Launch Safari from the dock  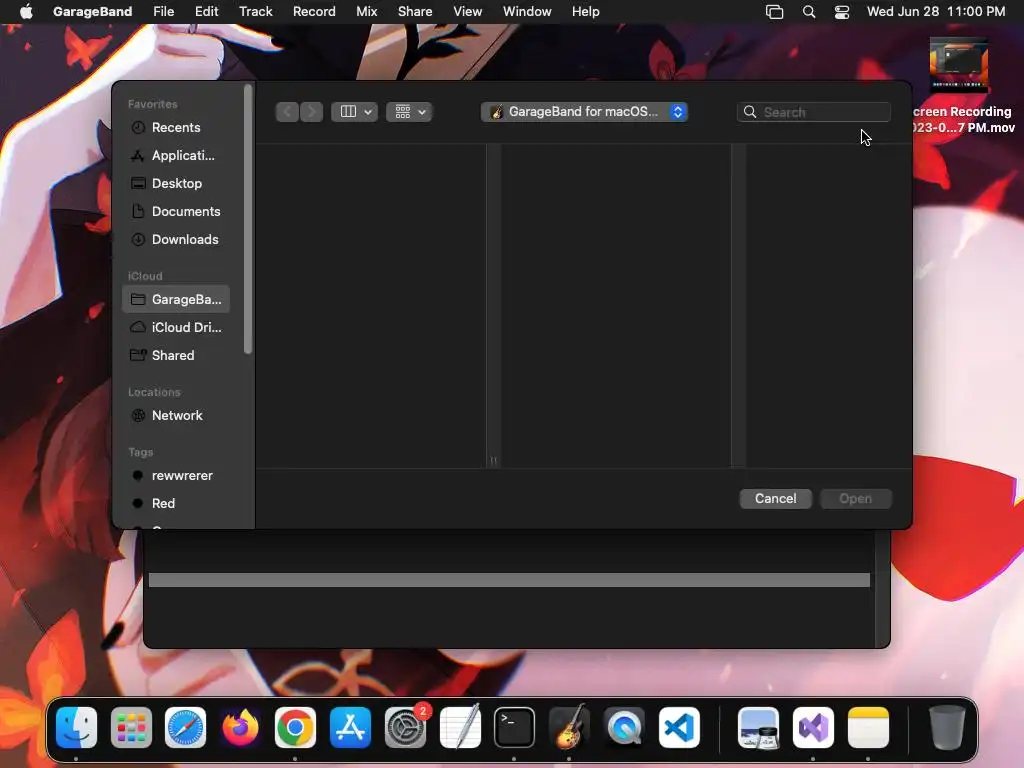pyautogui.click(x=185, y=728)
